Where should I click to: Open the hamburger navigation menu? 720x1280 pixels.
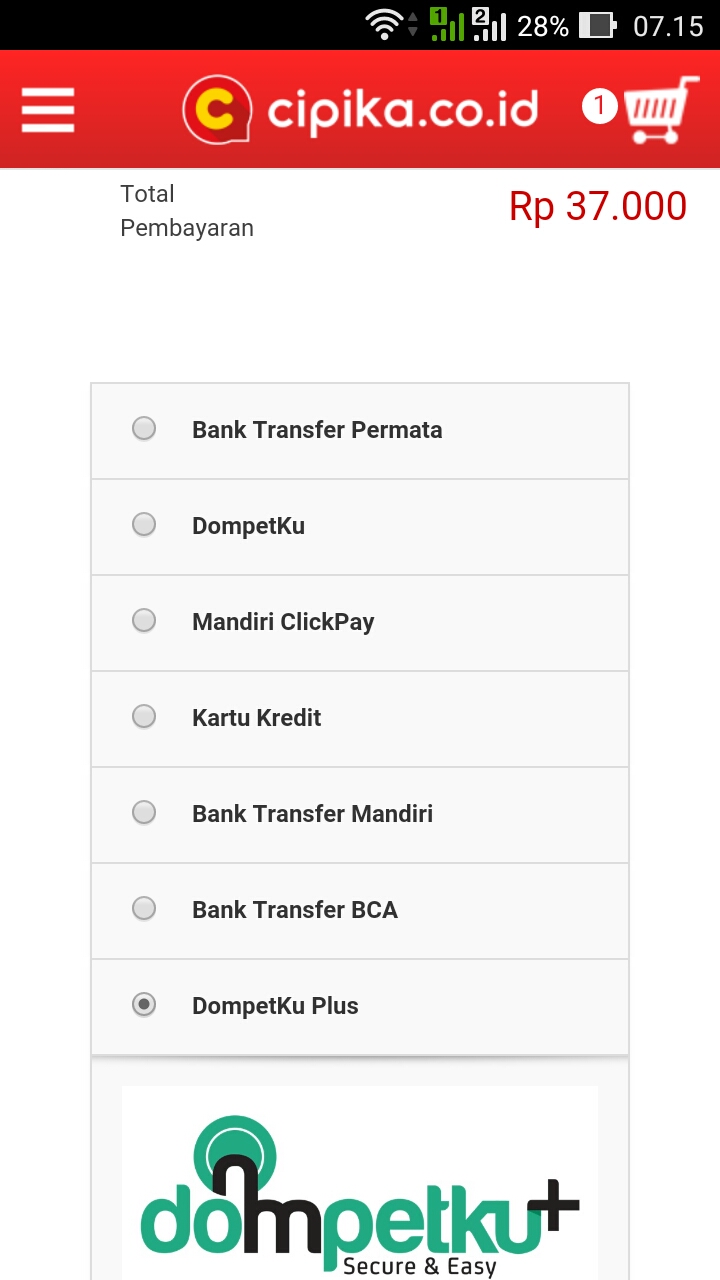click(x=48, y=109)
